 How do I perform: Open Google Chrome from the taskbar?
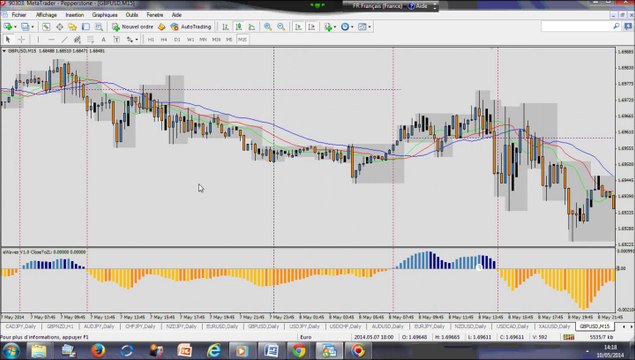pos(299,350)
